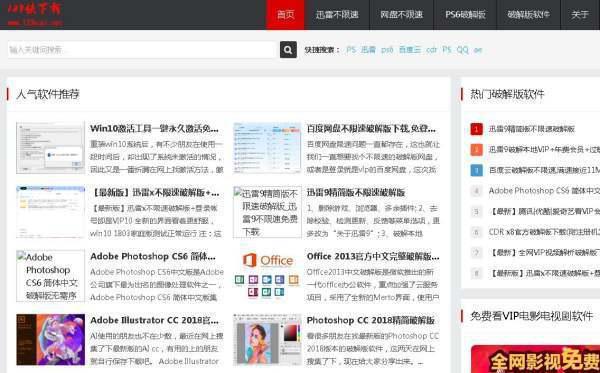600x373 pixels.
Task: Open the 【最新版】迅雷x不限速破解版 card title
Action: click(155, 192)
